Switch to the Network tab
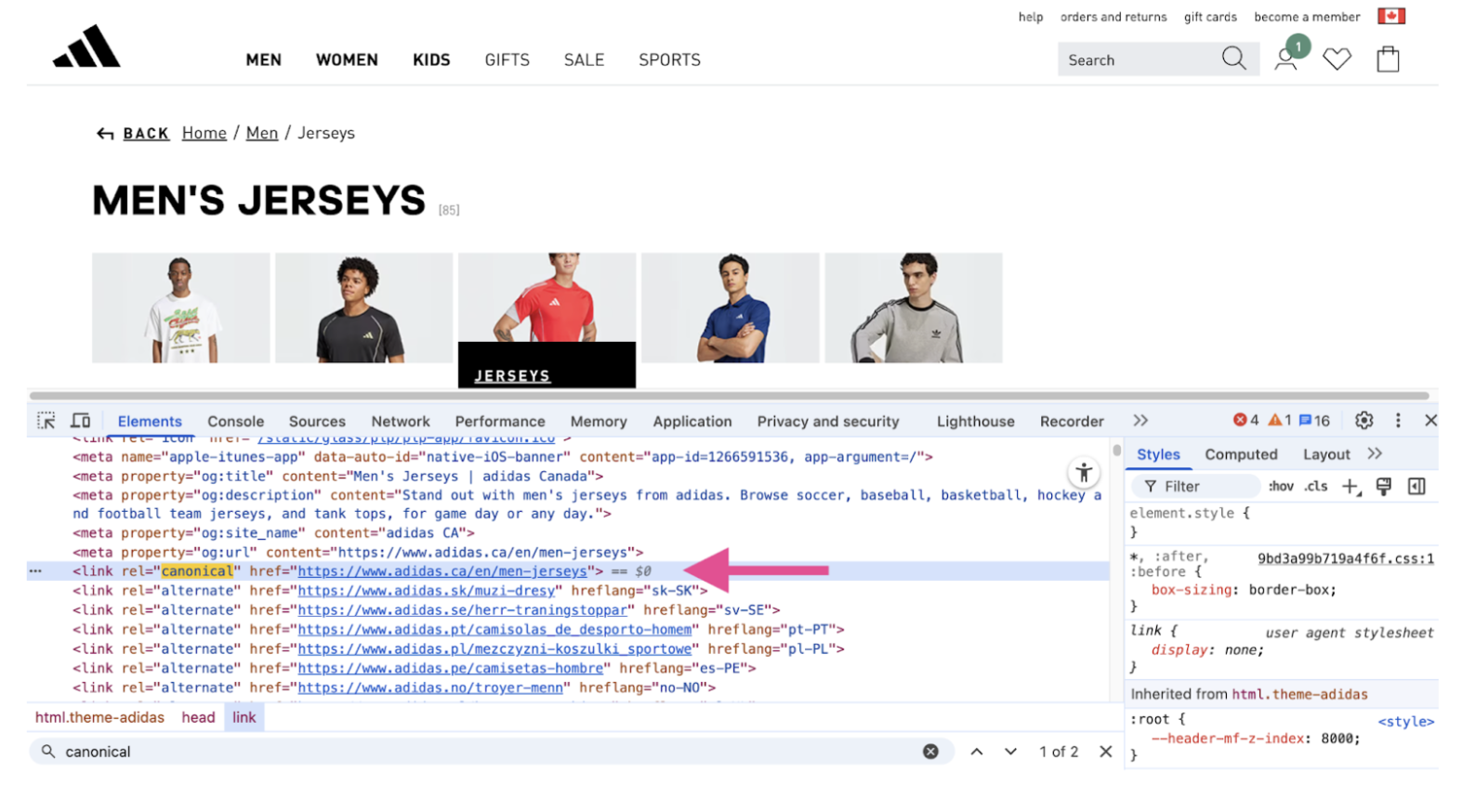Image resolution: width=1476 pixels, height=812 pixels. [400, 422]
